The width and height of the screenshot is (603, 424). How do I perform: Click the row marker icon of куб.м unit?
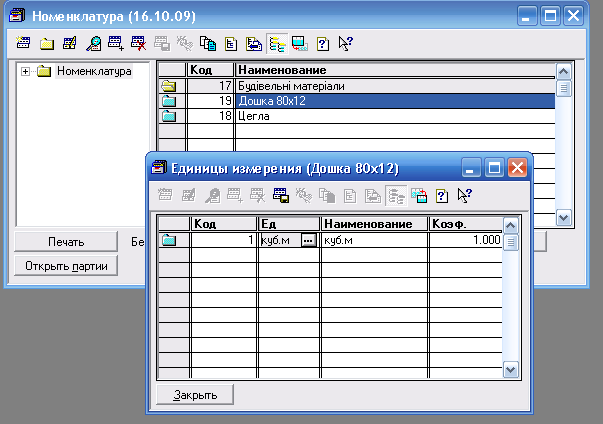tap(169, 240)
